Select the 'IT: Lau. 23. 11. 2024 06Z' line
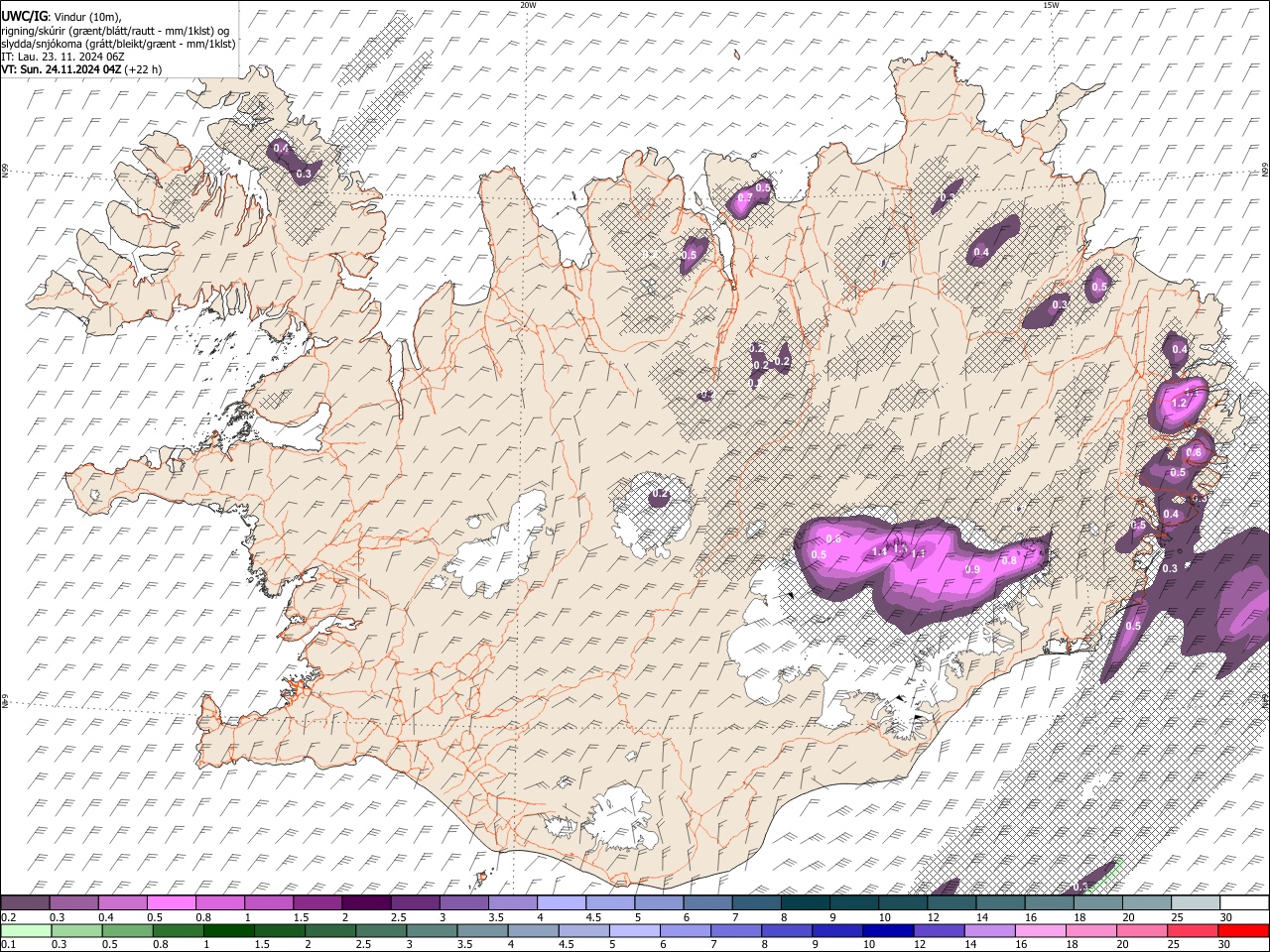The width and height of the screenshot is (1270, 952). tap(63, 57)
